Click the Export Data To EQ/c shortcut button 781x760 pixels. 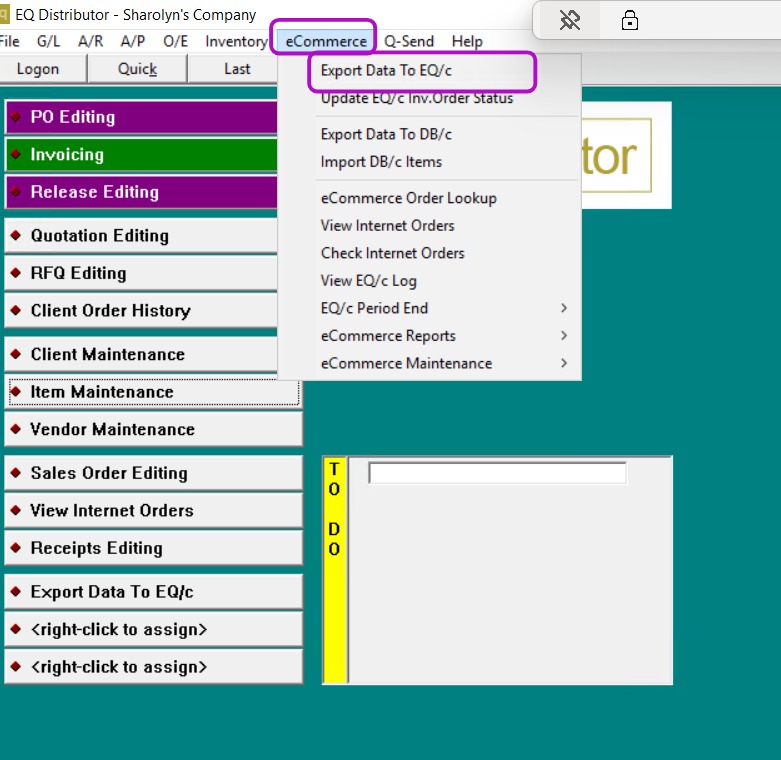tap(154, 592)
